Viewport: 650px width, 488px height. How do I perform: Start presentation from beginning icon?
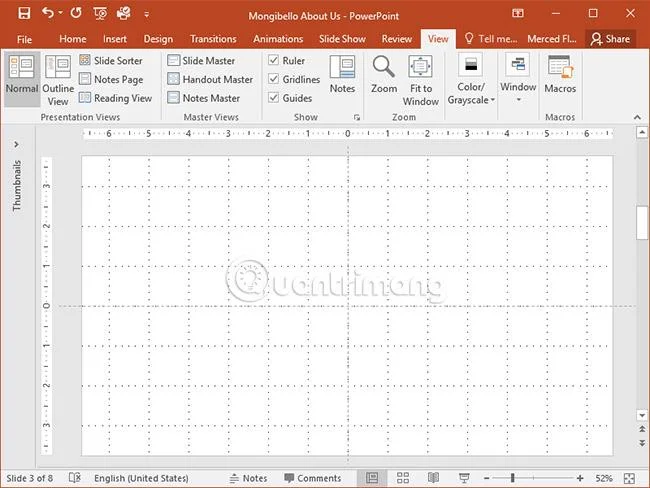coord(100,14)
